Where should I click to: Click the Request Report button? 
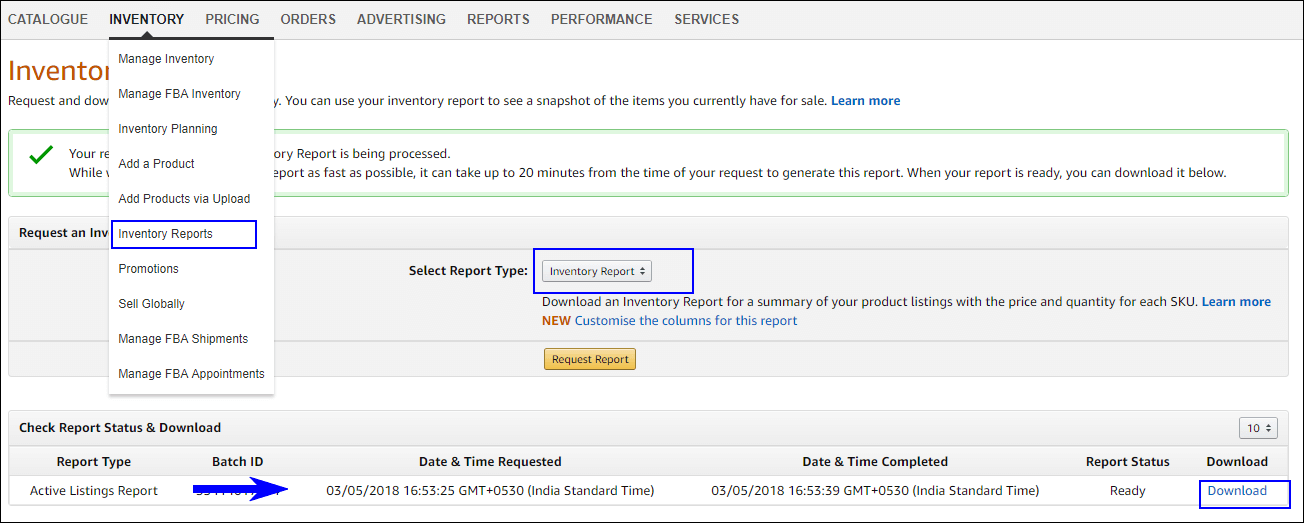pos(590,359)
